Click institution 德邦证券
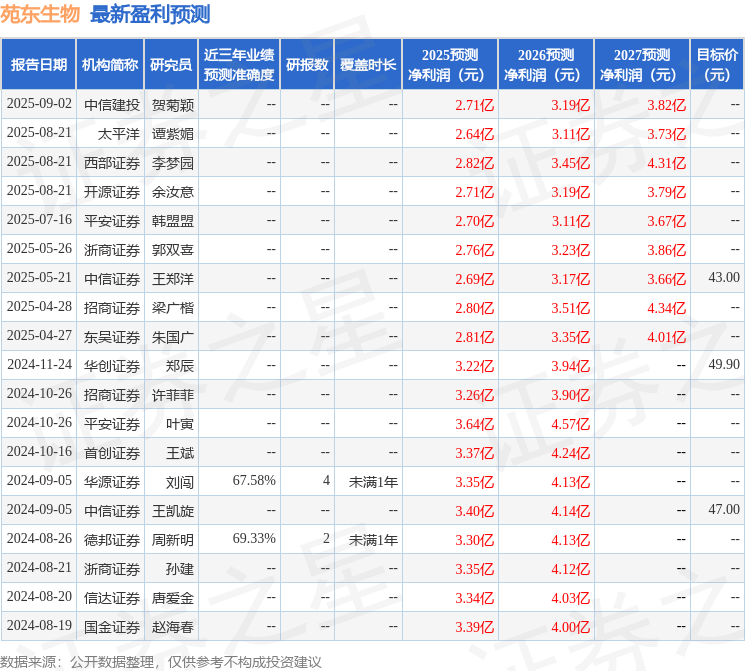Viewport: 745px width, 671px height. 112,539
